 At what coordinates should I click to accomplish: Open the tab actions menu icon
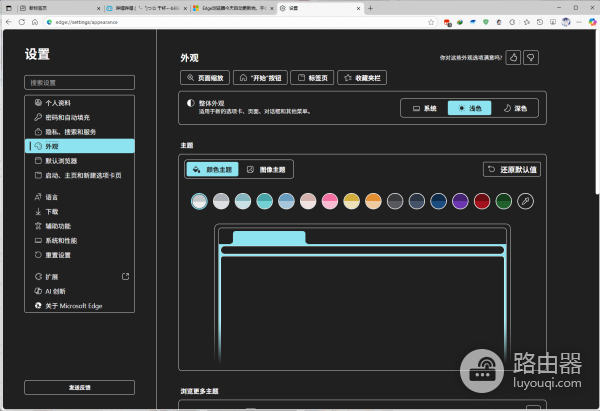tap(9, 8)
